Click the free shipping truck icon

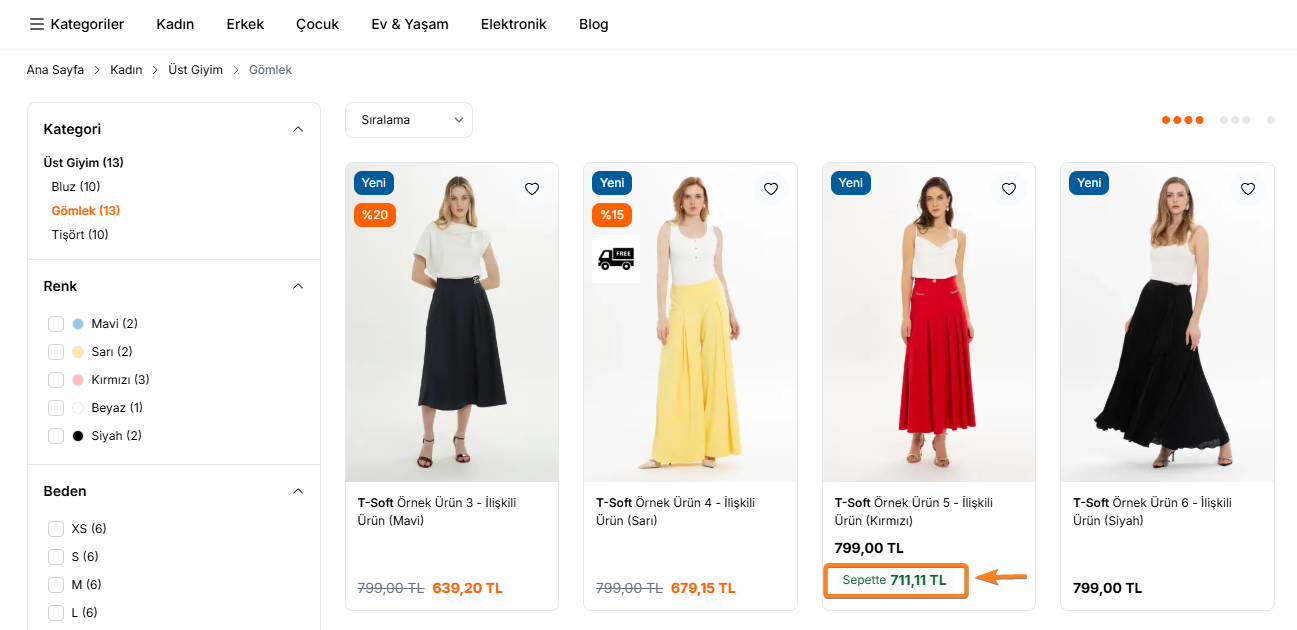point(616,259)
